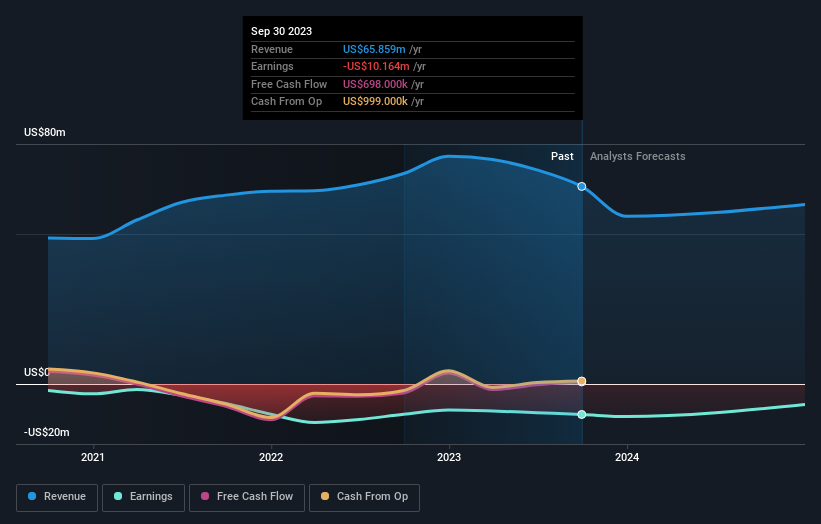Click the -US$20m y-axis label

click(46, 432)
